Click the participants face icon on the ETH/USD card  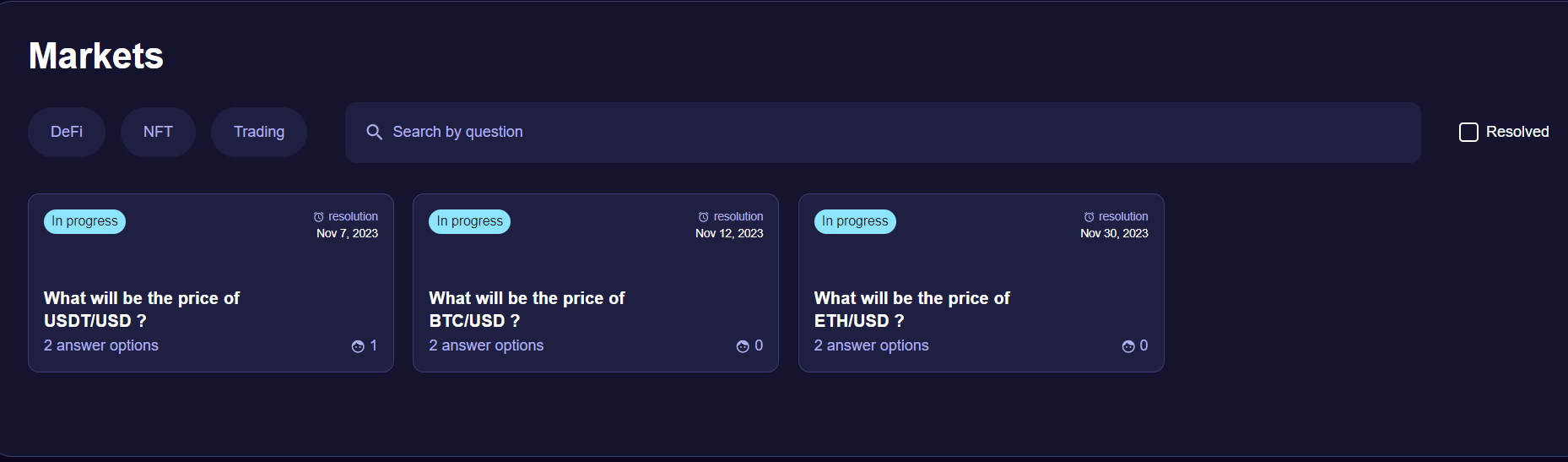tap(1128, 346)
